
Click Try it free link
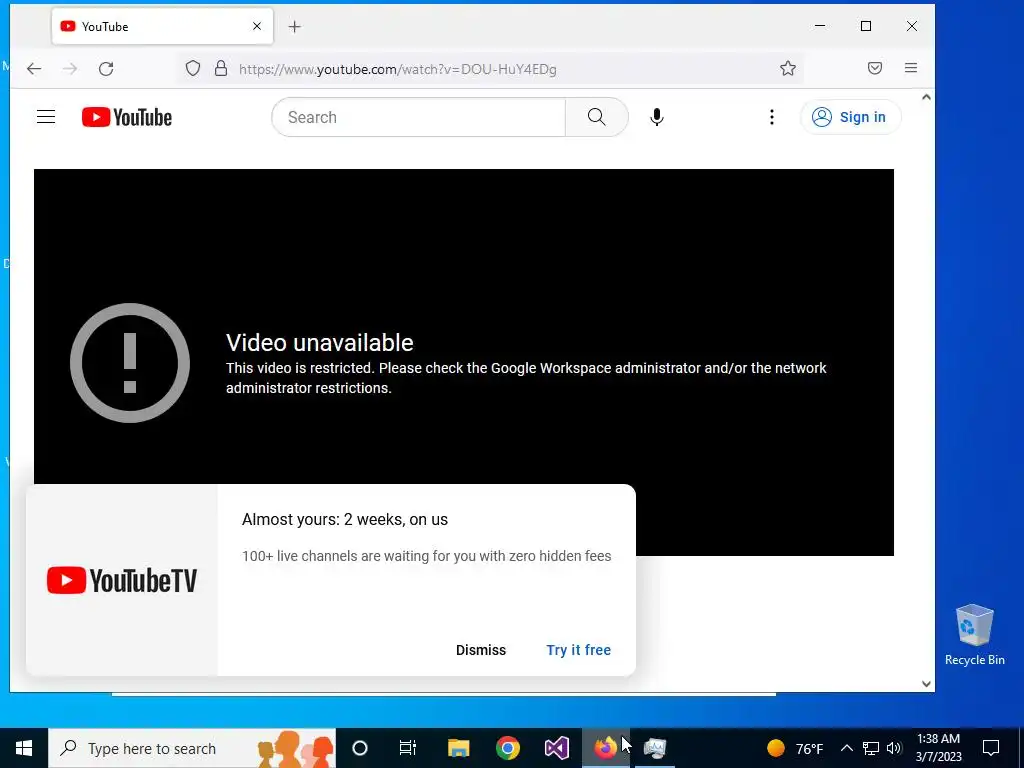click(x=579, y=650)
